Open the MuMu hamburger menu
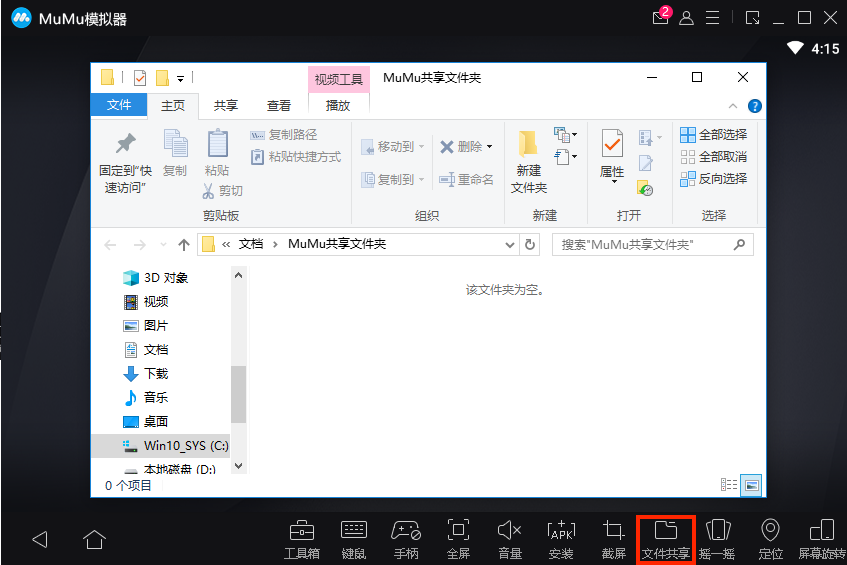Image resolution: width=847 pixels, height=565 pixels. click(x=712, y=18)
